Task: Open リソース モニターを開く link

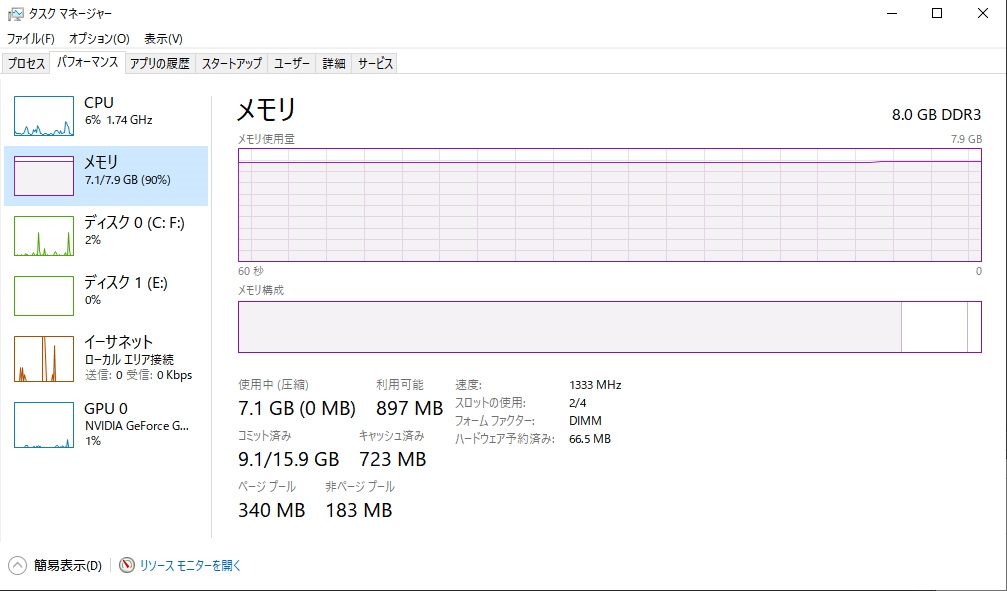Action: click(x=190, y=565)
